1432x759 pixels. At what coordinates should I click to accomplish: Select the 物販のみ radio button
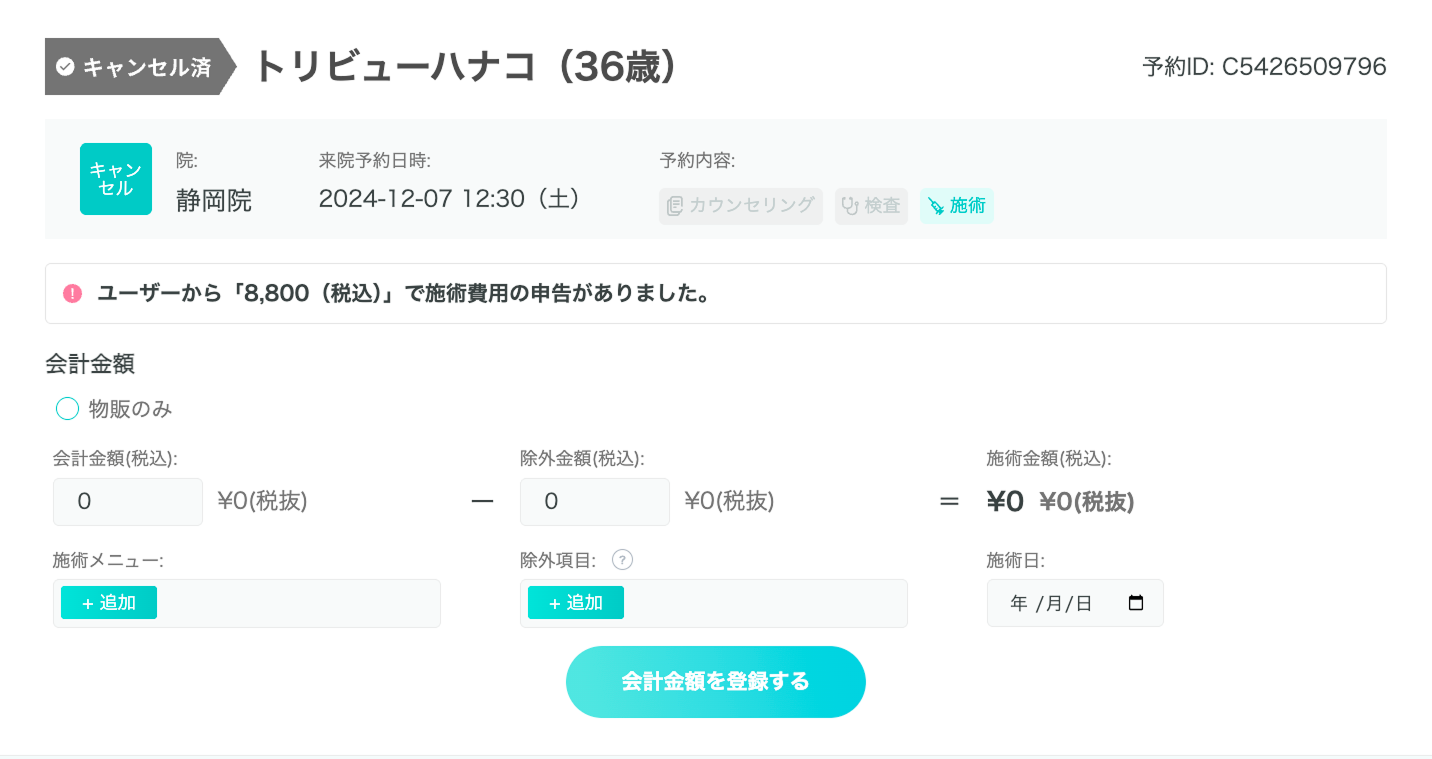tap(67, 409)
